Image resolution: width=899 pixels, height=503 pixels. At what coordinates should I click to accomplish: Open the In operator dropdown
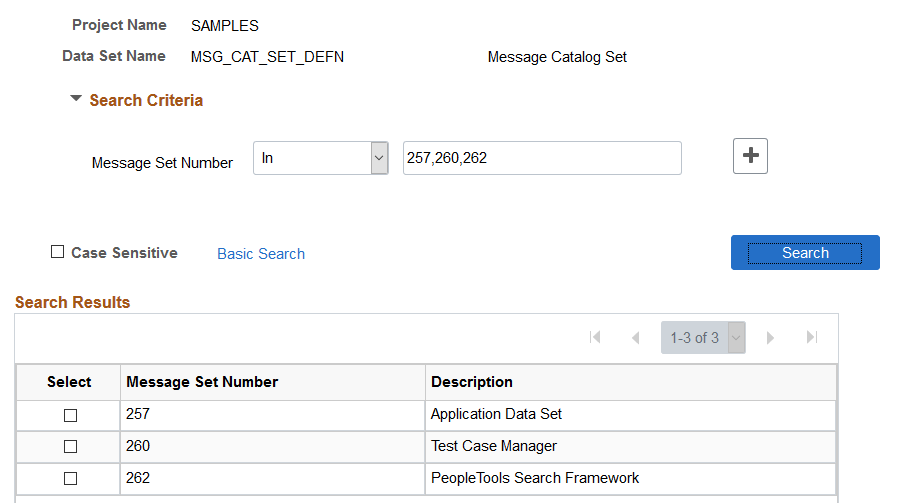pyautogui.click(x=320, y=158)
